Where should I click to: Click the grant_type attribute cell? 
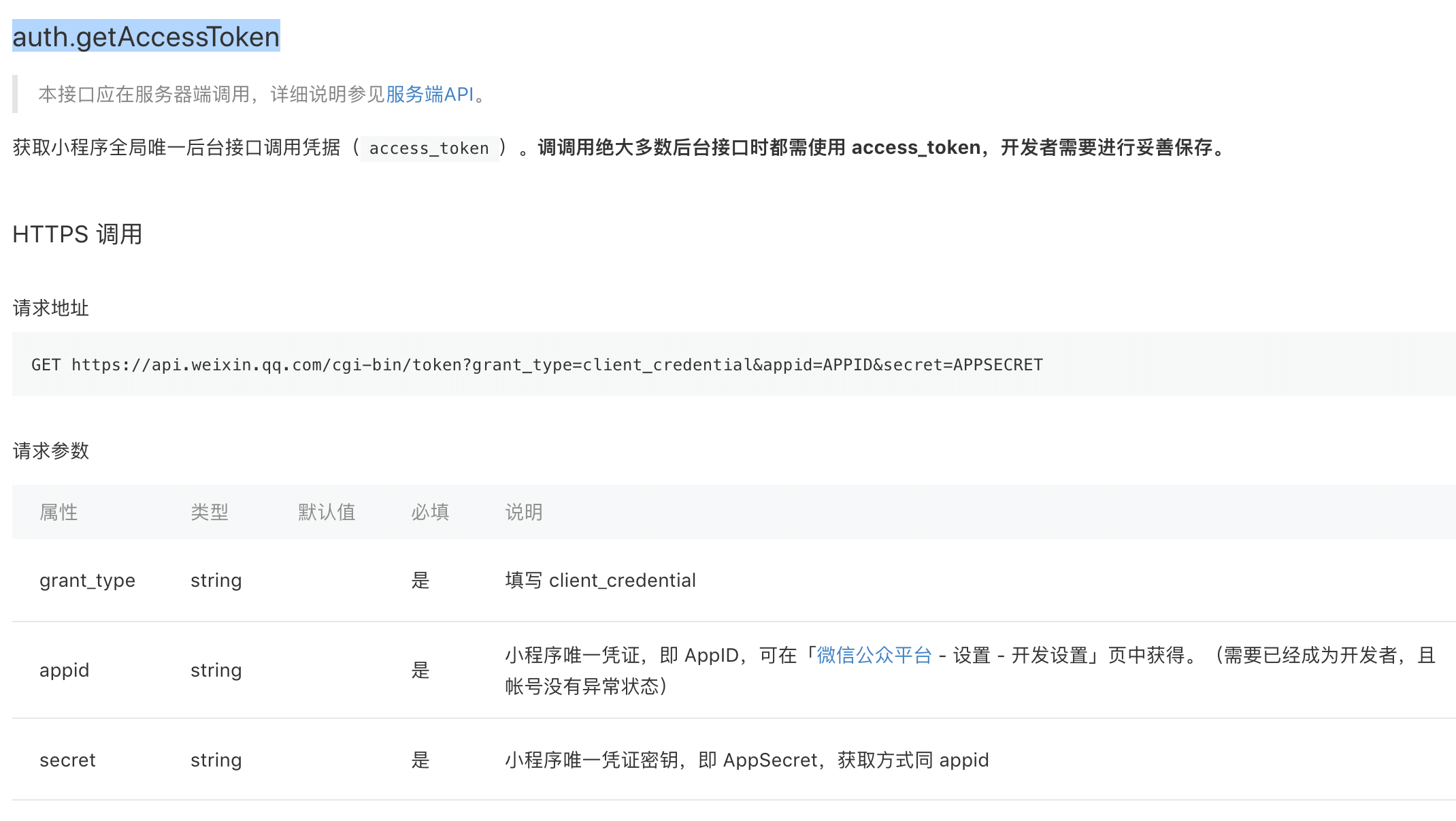point(87,580)
